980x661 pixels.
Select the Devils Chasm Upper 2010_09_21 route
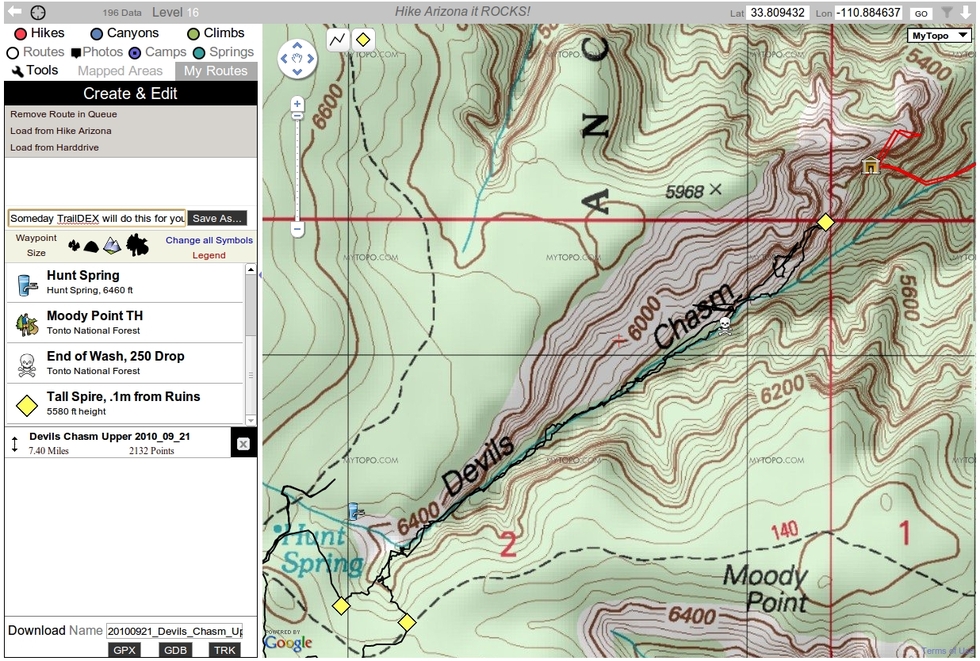[118, 443]
